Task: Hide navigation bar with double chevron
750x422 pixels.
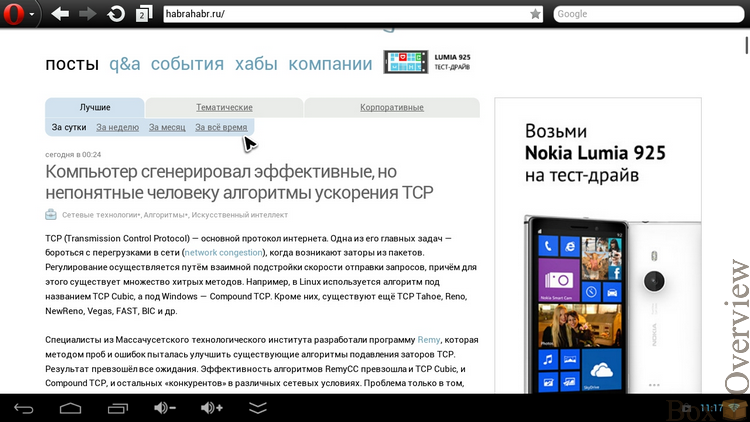Action: point(258,408)
